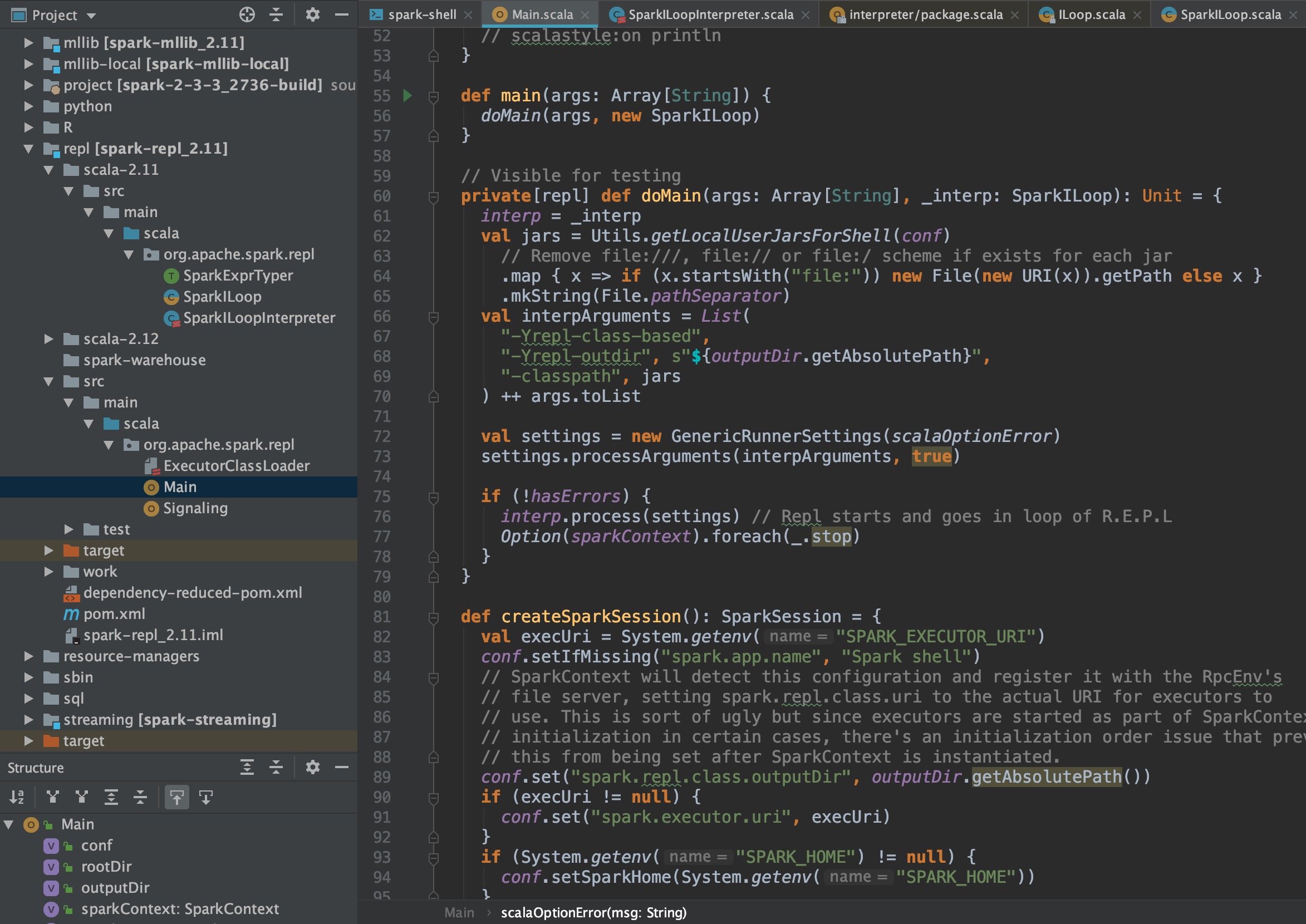This screenshot has height=924, width=1306.
Task: Open Project panel settings gear
Action: coord(312,15)
